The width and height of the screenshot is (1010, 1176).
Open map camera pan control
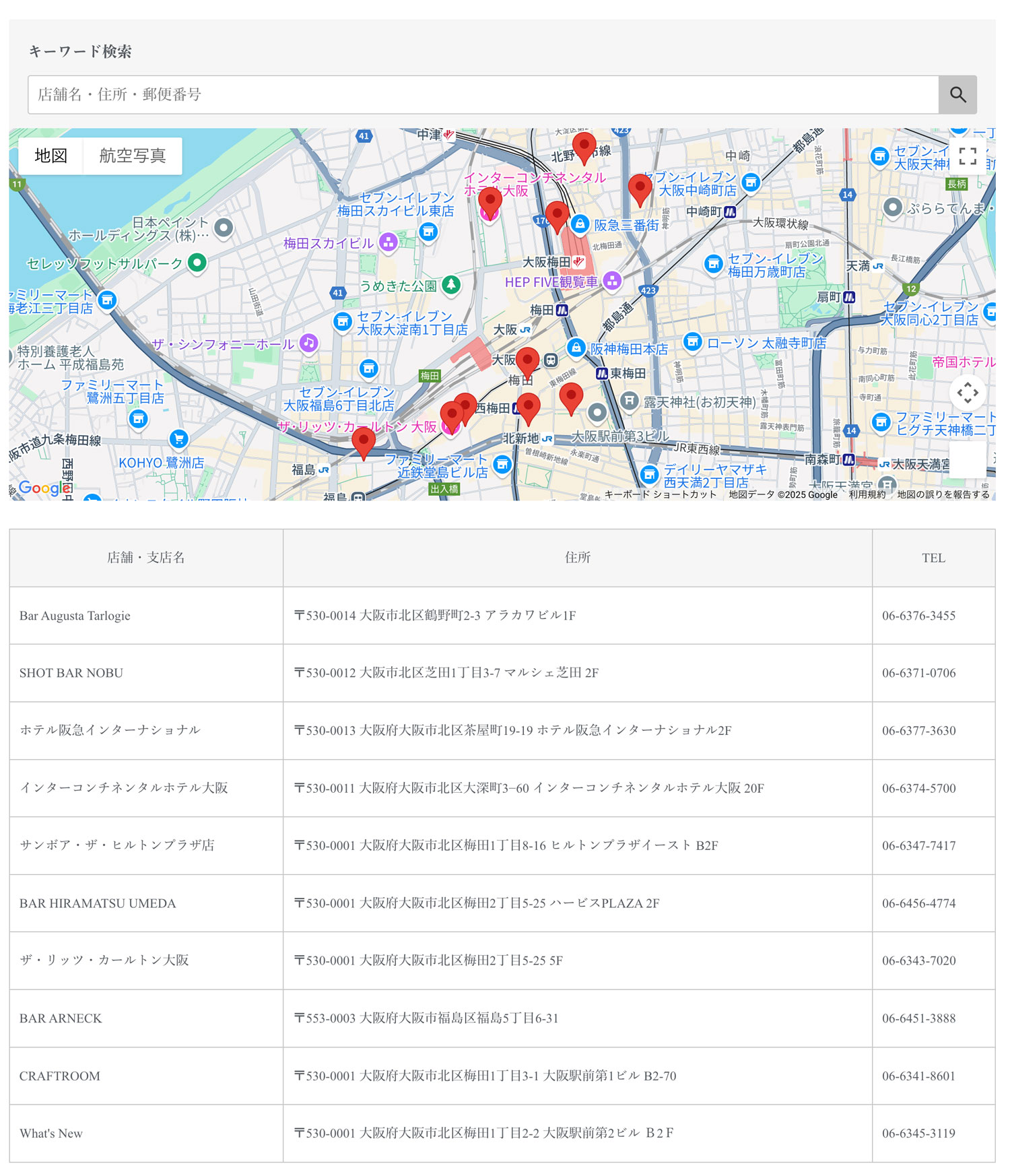[968, 392]
